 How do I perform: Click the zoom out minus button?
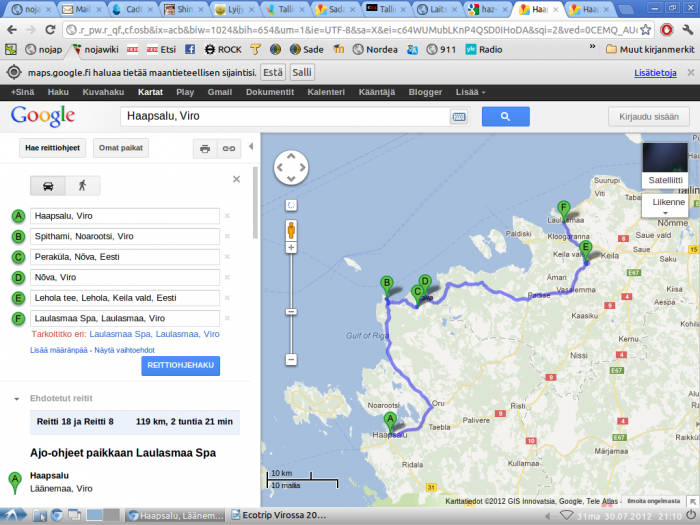(x=291, y=359)
